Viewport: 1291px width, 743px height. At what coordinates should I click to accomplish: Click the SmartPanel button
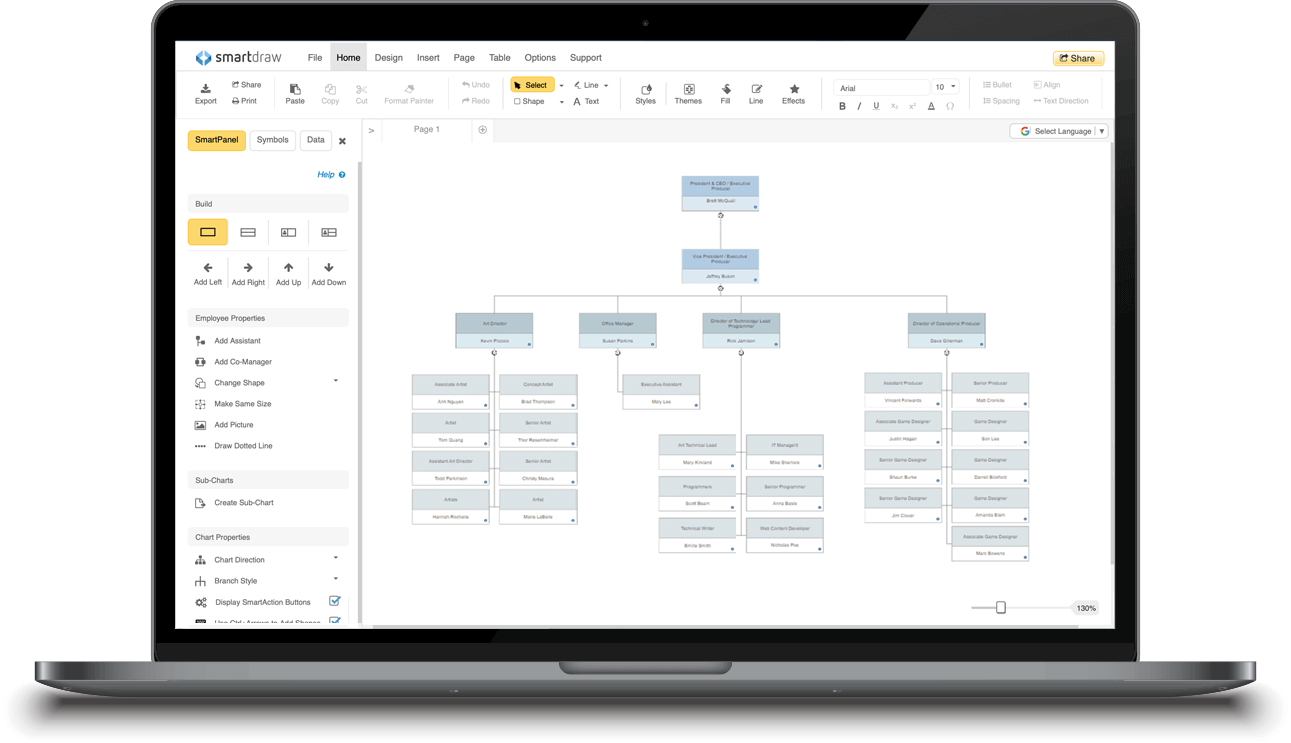tap(216, 140)
